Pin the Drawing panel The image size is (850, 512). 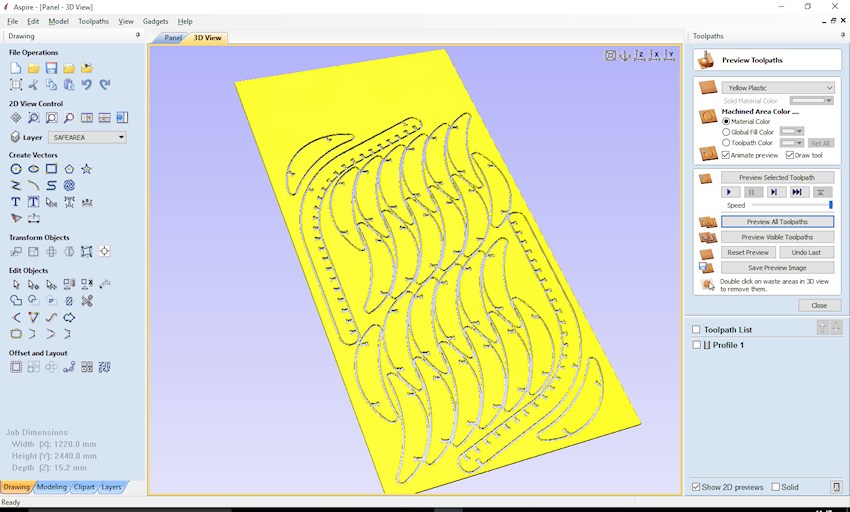pyautogui.click(x=138, y=35)
